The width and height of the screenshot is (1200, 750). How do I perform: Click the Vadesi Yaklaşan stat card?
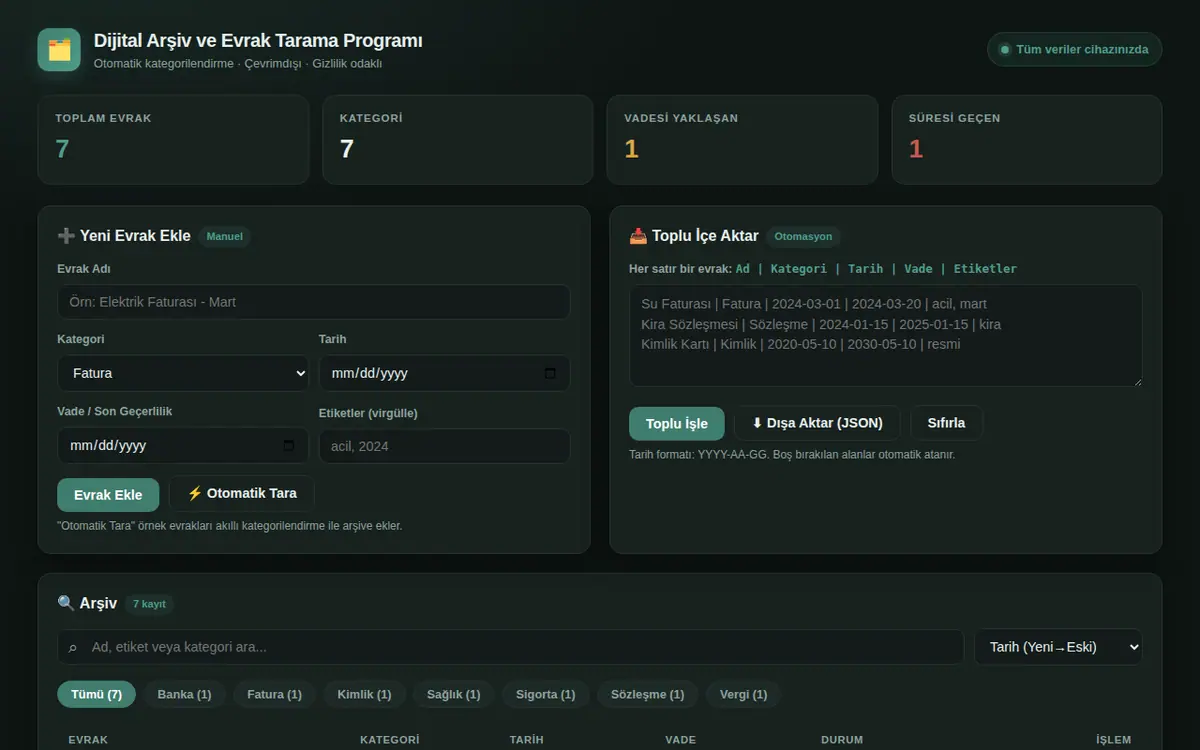pos(742,140)
